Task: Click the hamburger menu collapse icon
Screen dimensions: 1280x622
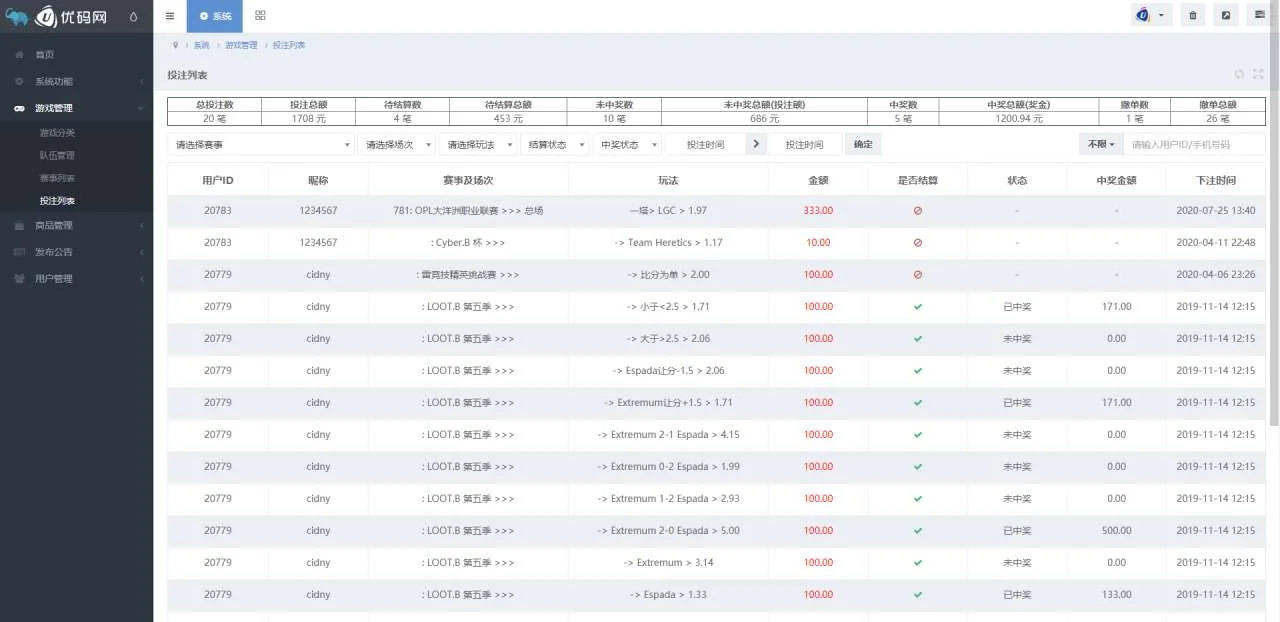Action: [x=170, y=16]
